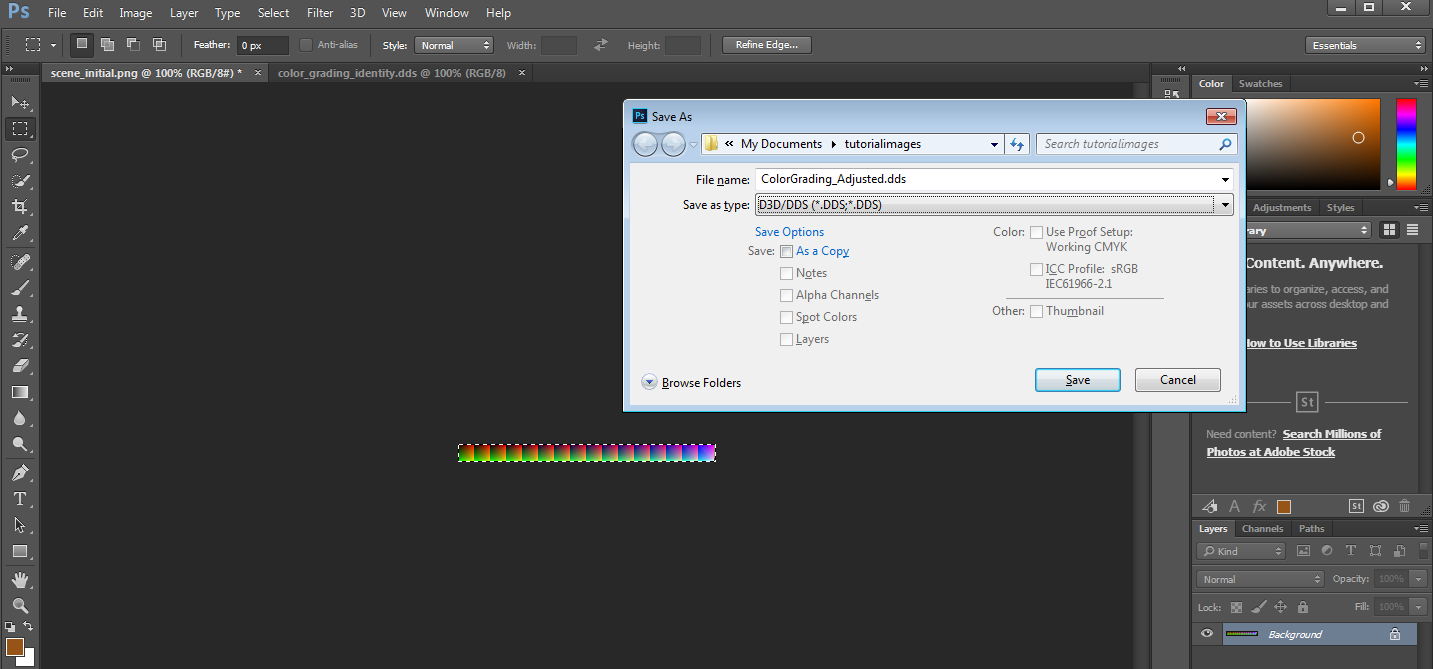Enable the Thumbnail option
The width and height of the screenshot is (1433, 669).
[x=1037, y=311]
